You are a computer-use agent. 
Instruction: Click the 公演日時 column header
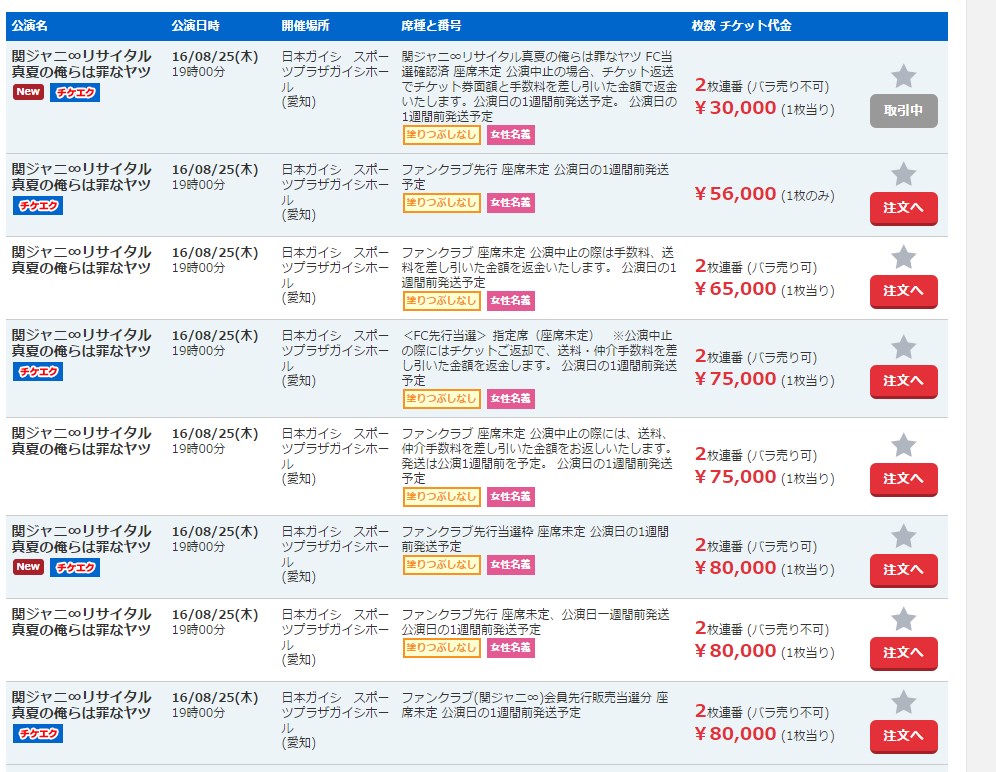coord(196,26)
